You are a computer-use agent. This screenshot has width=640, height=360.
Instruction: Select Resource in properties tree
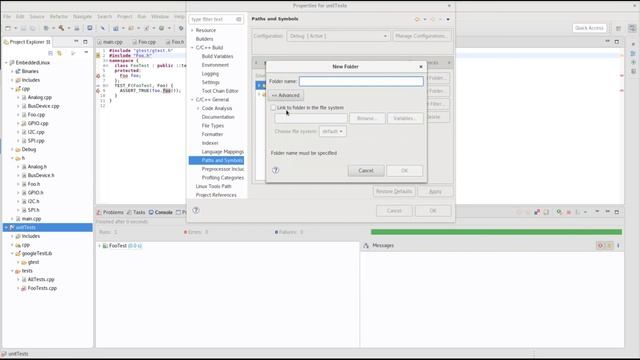[x=206, y=30]
